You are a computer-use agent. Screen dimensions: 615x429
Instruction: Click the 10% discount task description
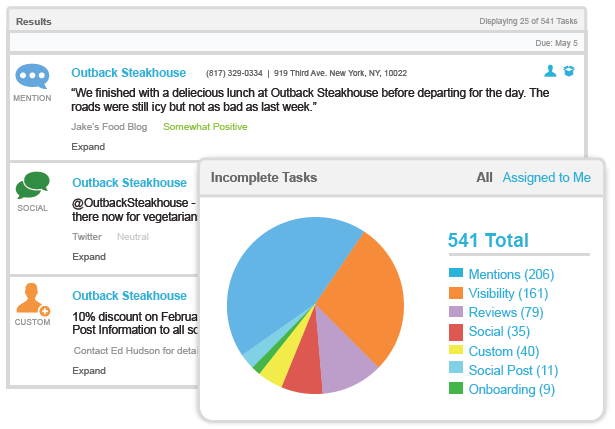[135, 324]
